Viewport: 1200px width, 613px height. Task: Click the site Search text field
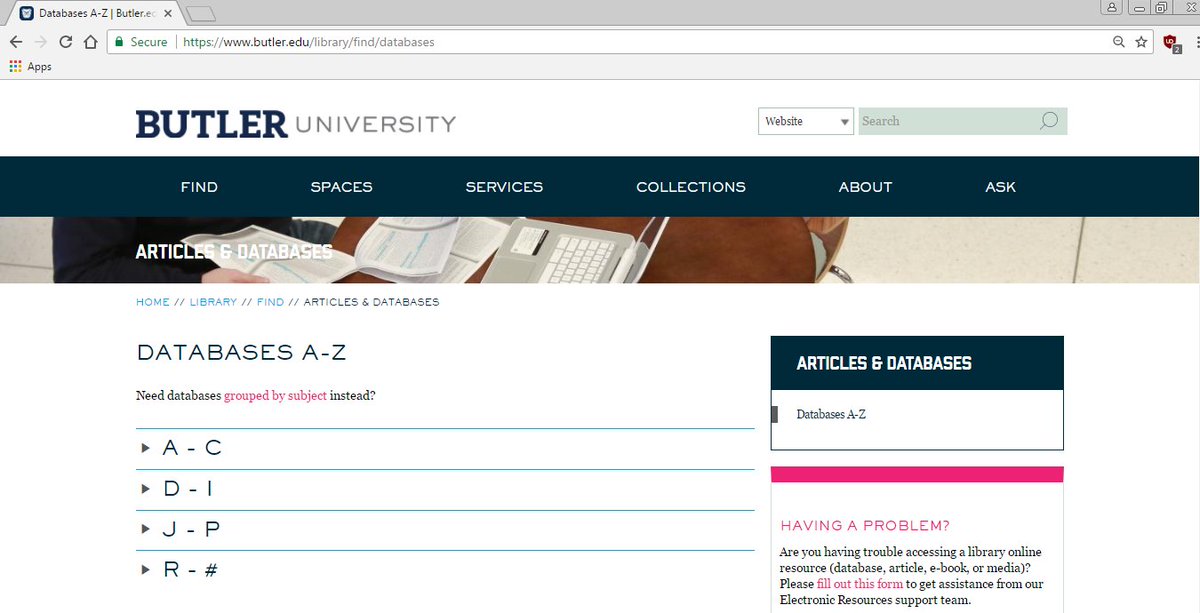[x=948, y=121]
